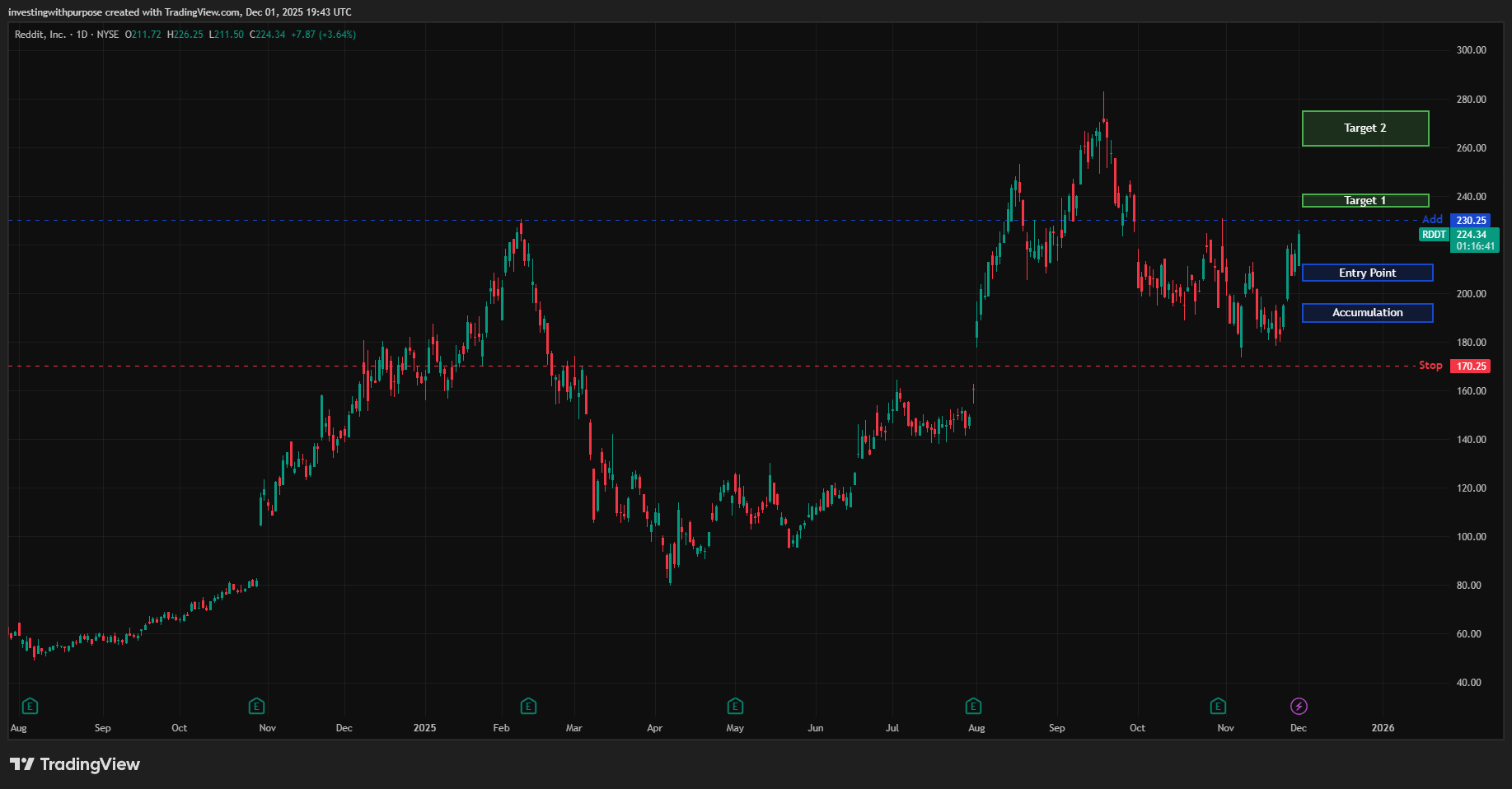The width and height of the screenshot is (1512, 789).
Task: Click the Jul label on the time axis
Action: [x=892, y=728]
